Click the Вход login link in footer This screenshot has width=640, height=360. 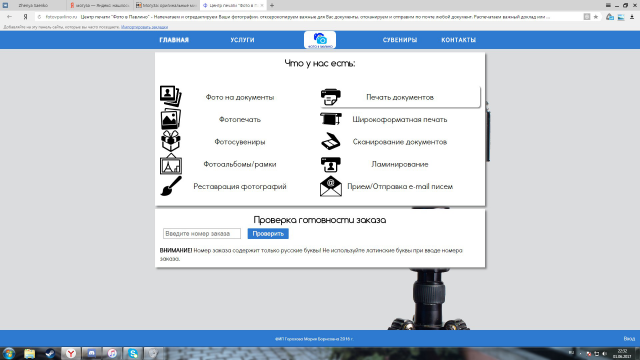629,339
